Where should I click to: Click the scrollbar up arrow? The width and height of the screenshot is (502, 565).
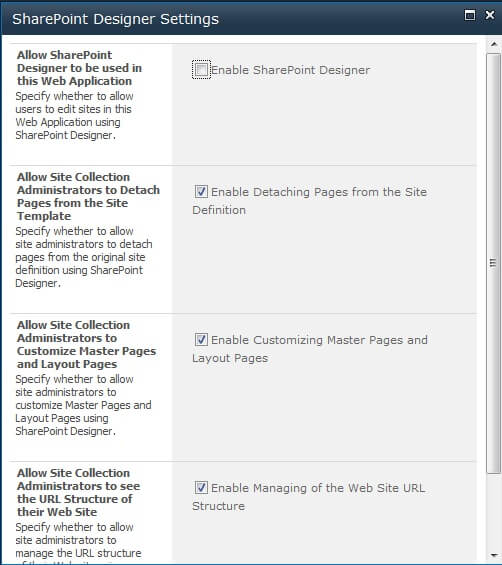[494, 44]
